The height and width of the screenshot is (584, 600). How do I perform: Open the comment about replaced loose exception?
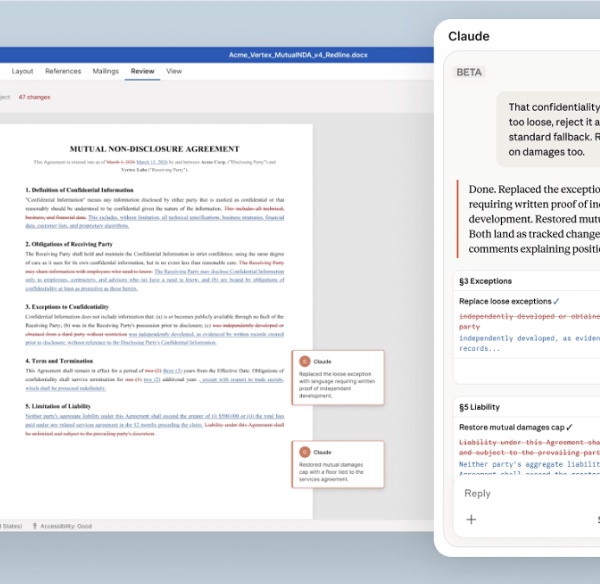(338, 381)
